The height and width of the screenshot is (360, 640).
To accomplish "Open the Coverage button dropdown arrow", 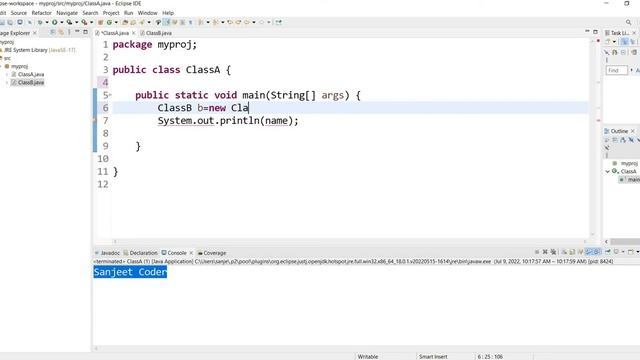I will click(x=76, y=22).
